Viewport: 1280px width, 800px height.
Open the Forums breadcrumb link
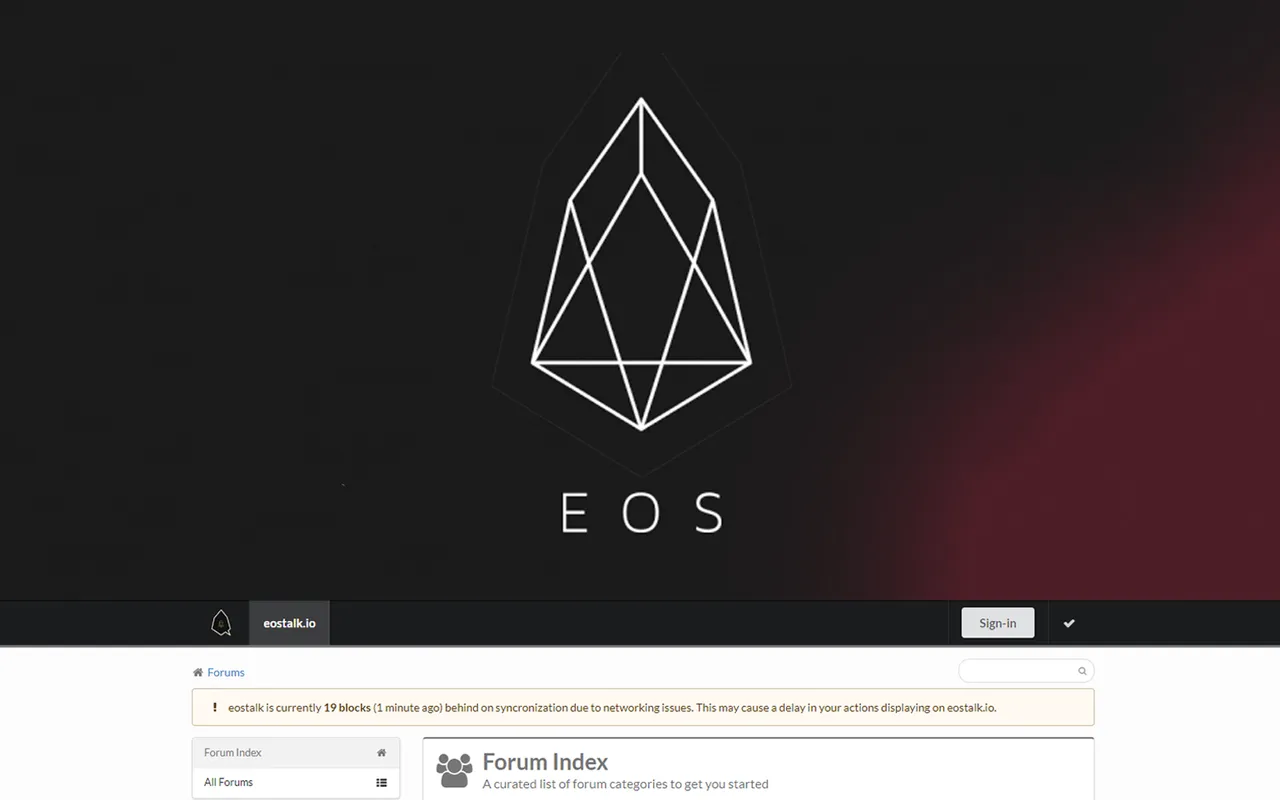pos(226,672)
